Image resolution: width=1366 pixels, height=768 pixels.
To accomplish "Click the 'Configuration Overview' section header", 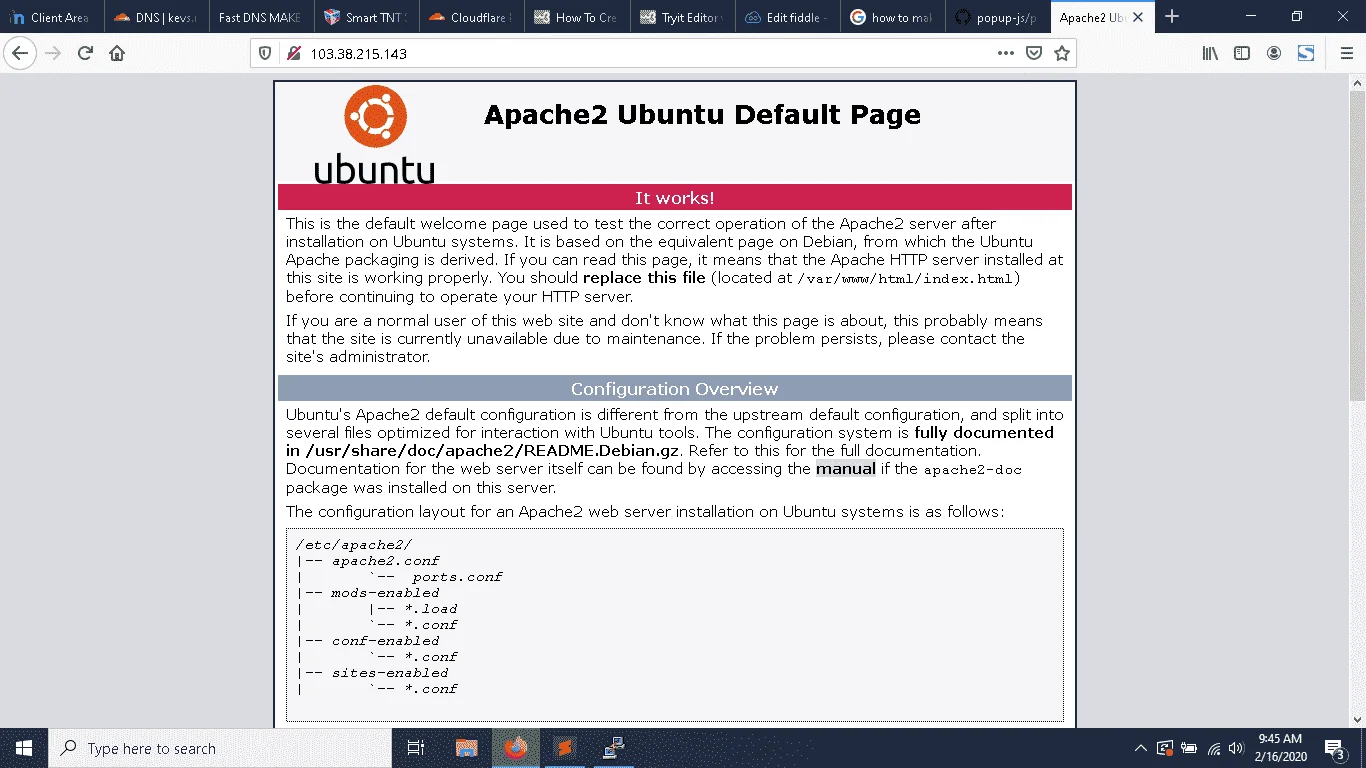I will click(x=675, y=388).
